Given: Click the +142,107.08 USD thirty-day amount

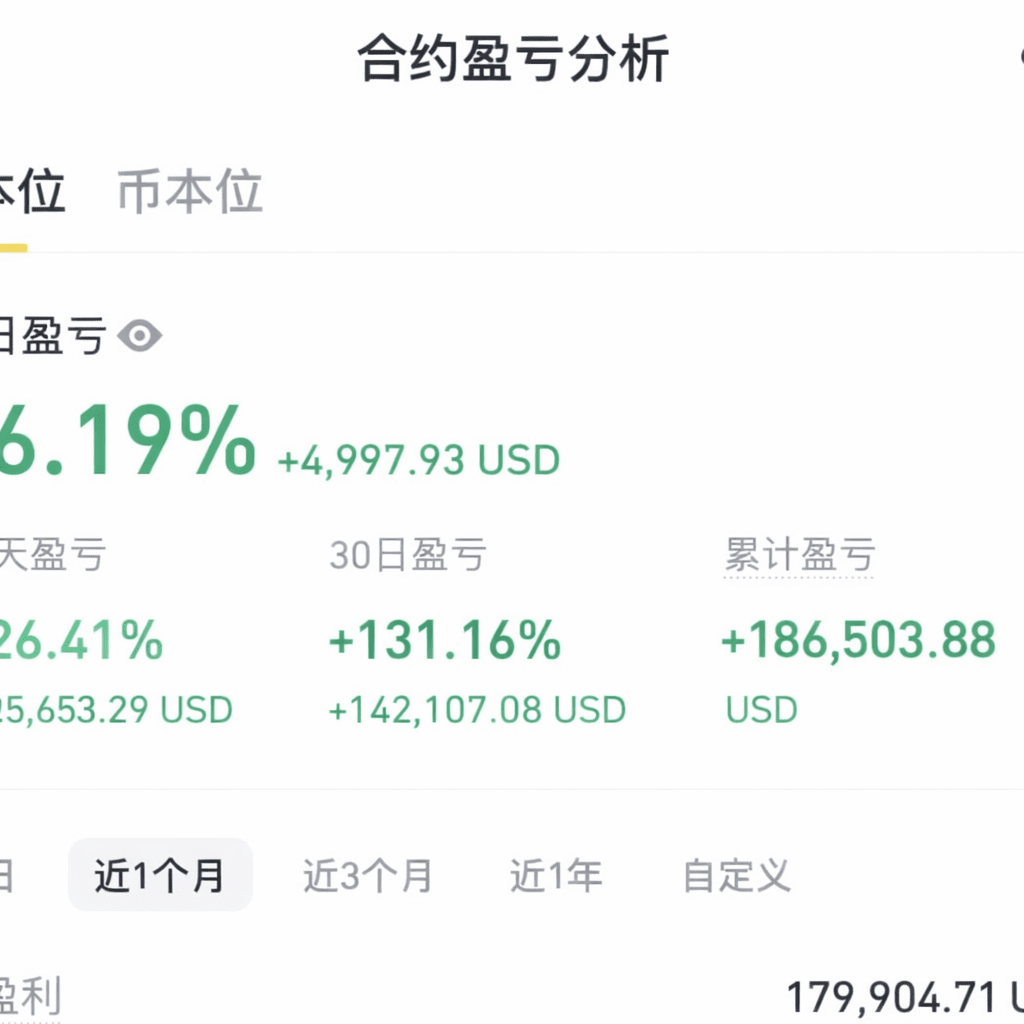Looking at the screenshot, I should pos(477,710).
